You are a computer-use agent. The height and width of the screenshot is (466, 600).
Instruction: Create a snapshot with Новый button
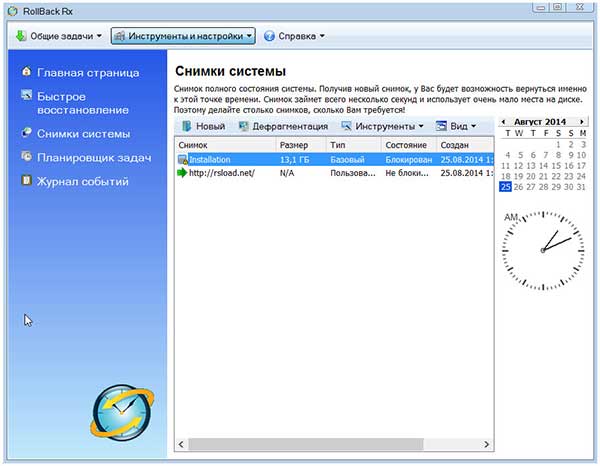point(203,126)
